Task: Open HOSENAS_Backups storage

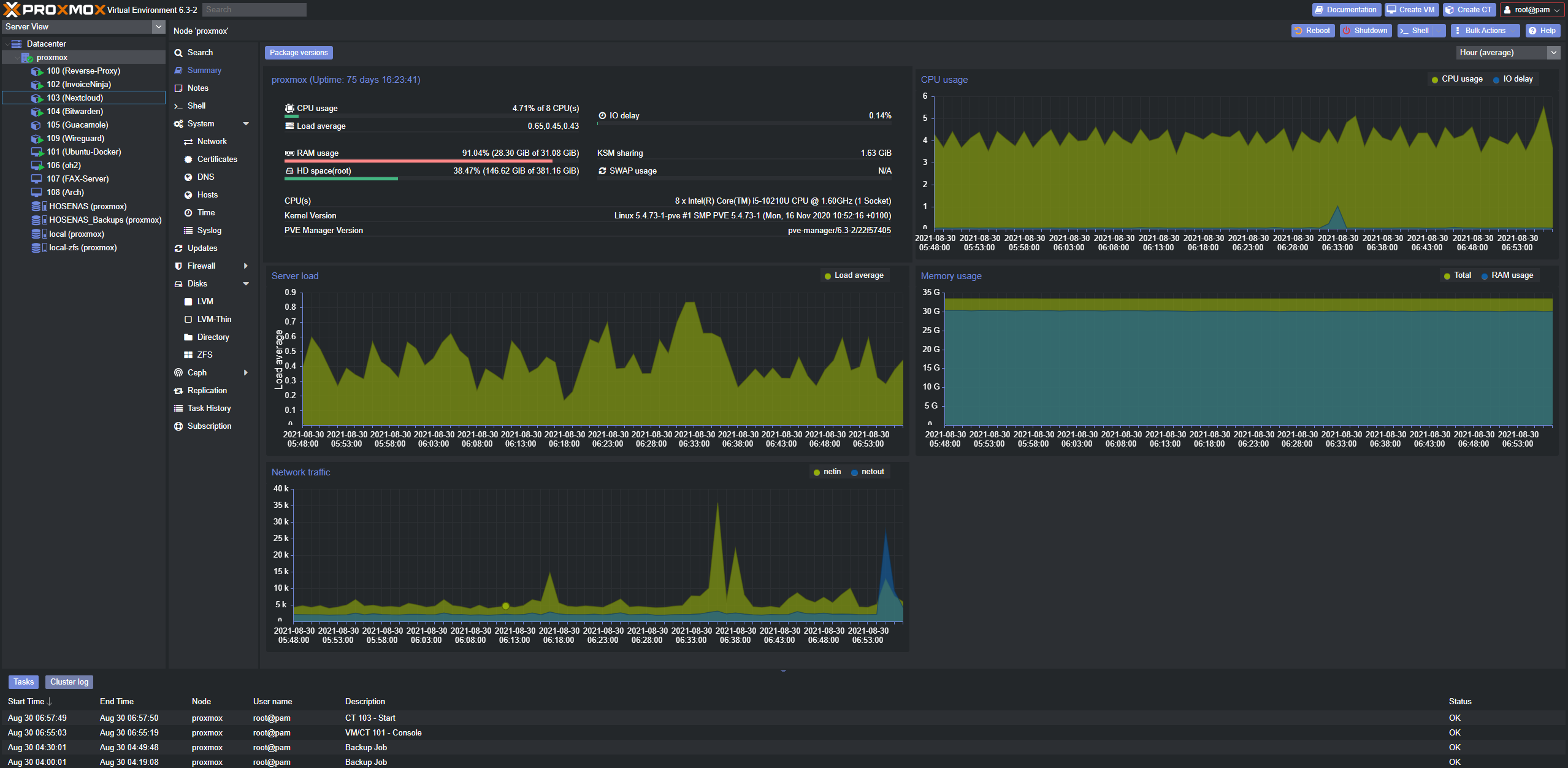Action: pos(105,220)
